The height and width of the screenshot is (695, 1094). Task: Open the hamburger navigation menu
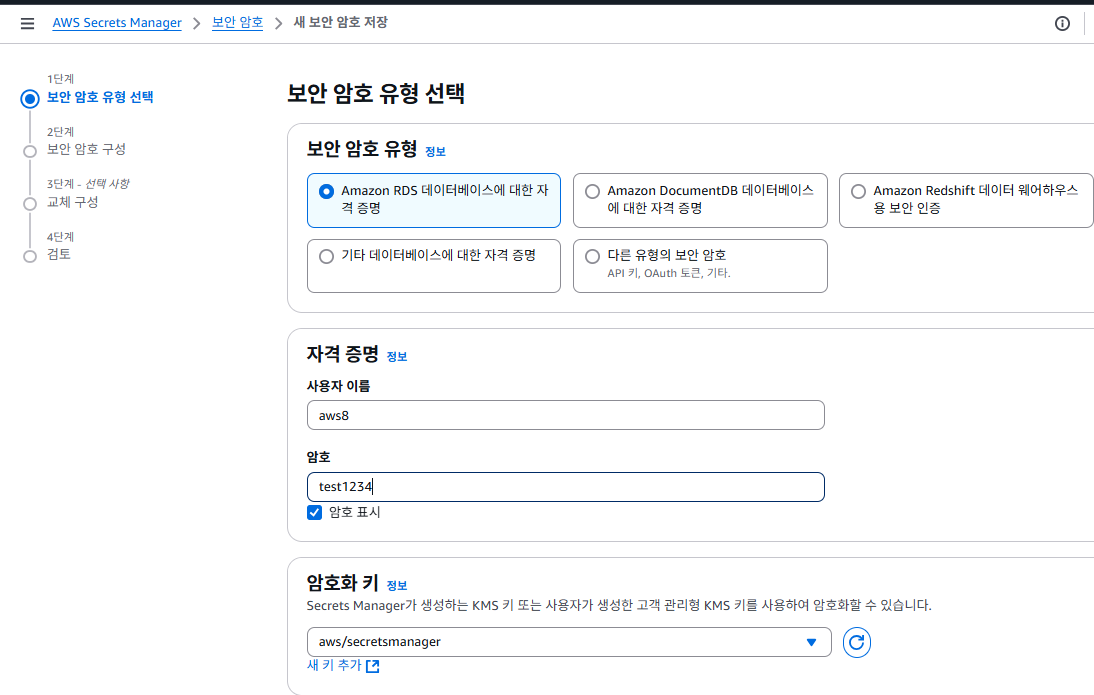(x=27, y=24)
